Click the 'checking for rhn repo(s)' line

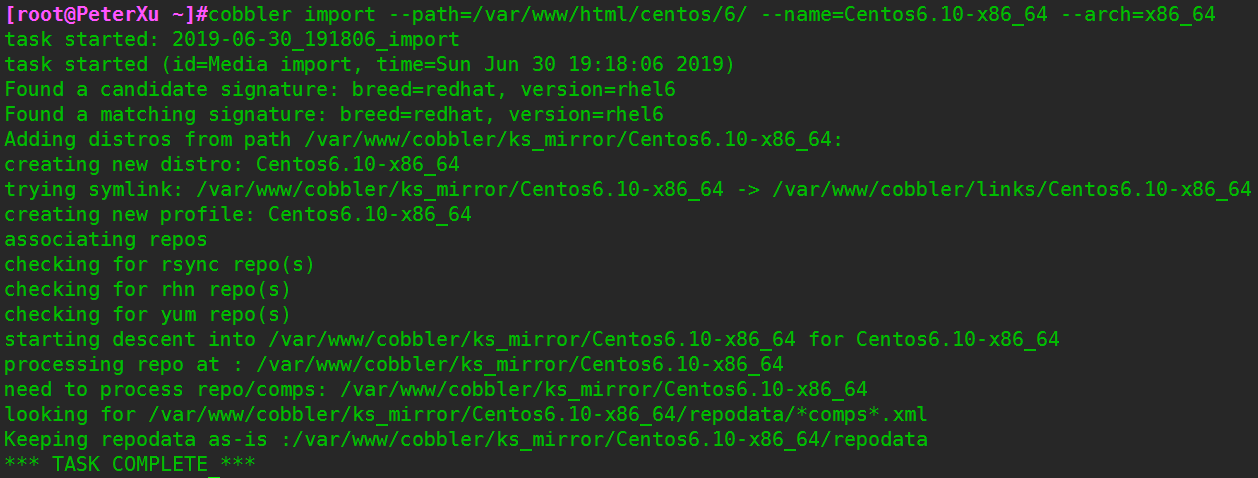tap(148, 289)
